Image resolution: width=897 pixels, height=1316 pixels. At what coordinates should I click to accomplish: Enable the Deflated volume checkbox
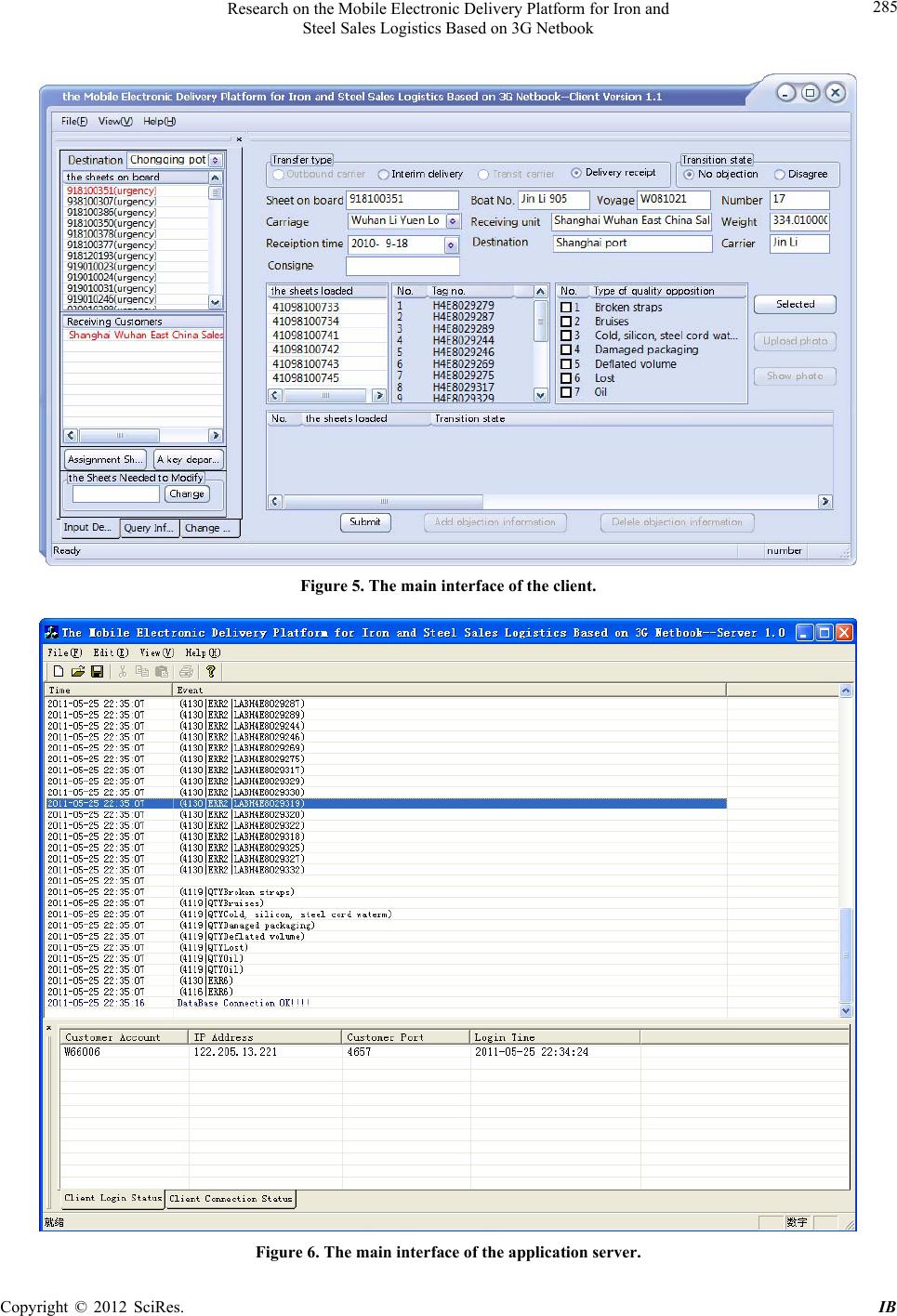566,364
